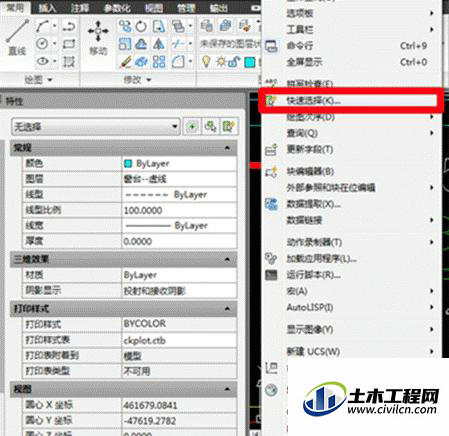Switch to the 插入 ribbon tab

[x=47, y=8]
